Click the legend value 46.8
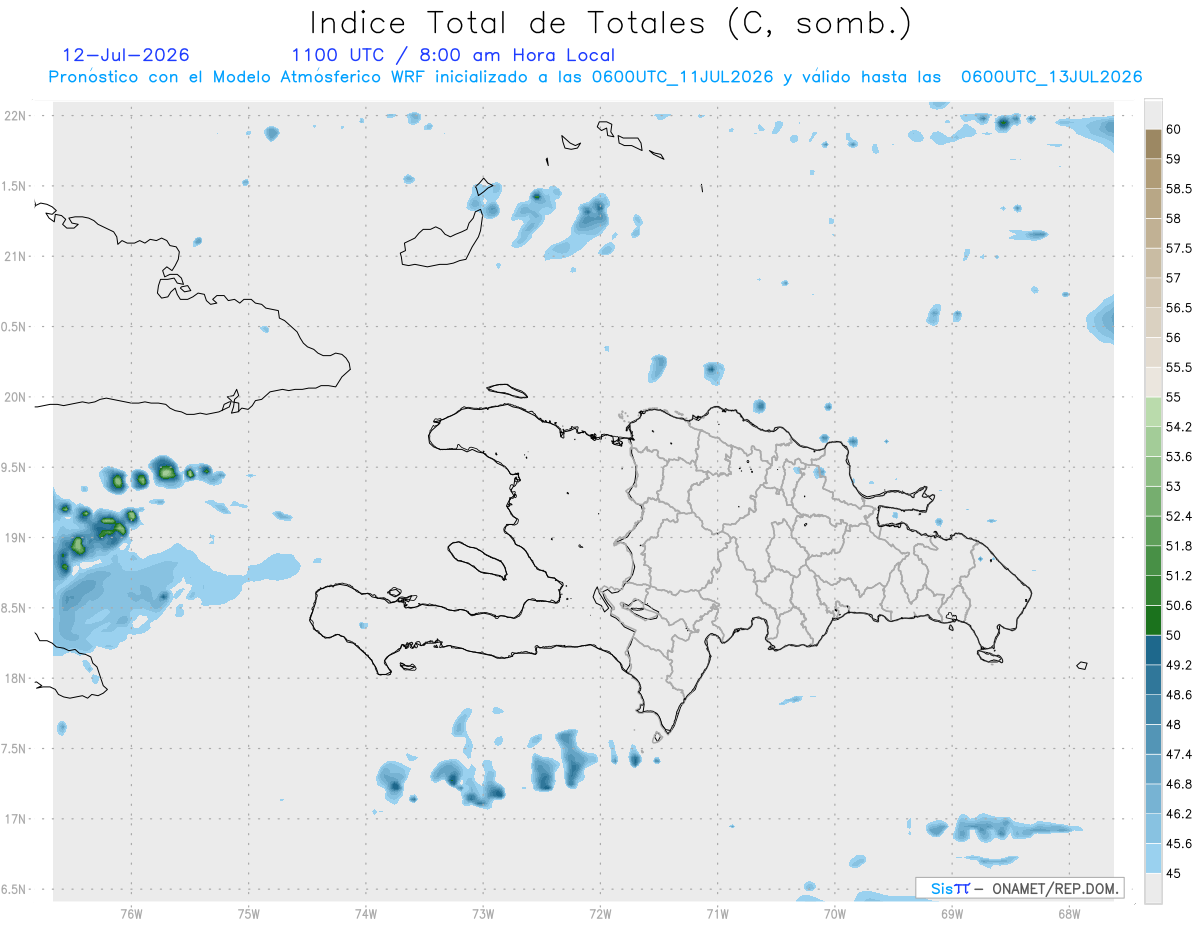Image resolution: width=1200 pixels, height=927 pixels. tap(1179, 784)
